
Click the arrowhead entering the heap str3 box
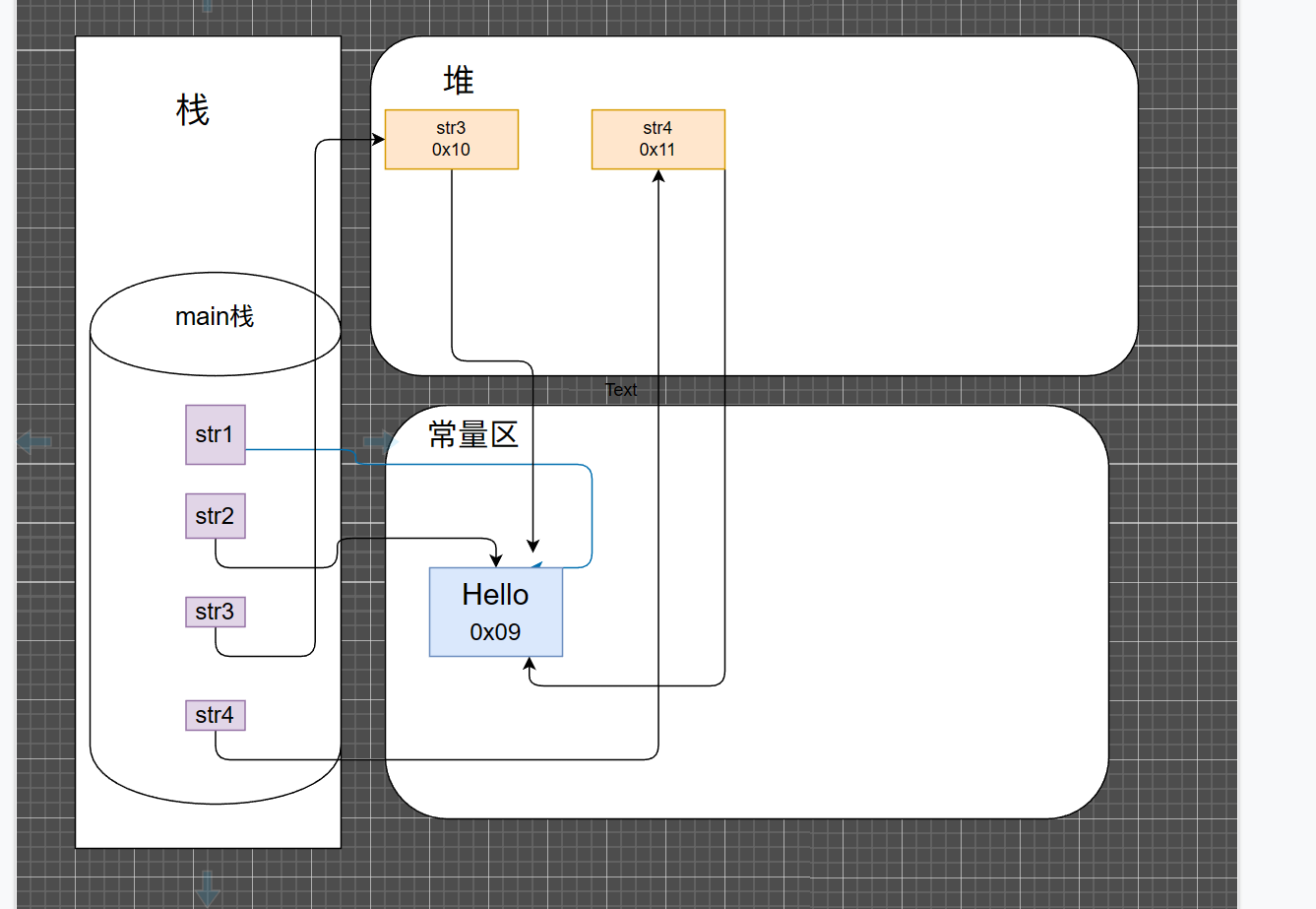[378, 140]
